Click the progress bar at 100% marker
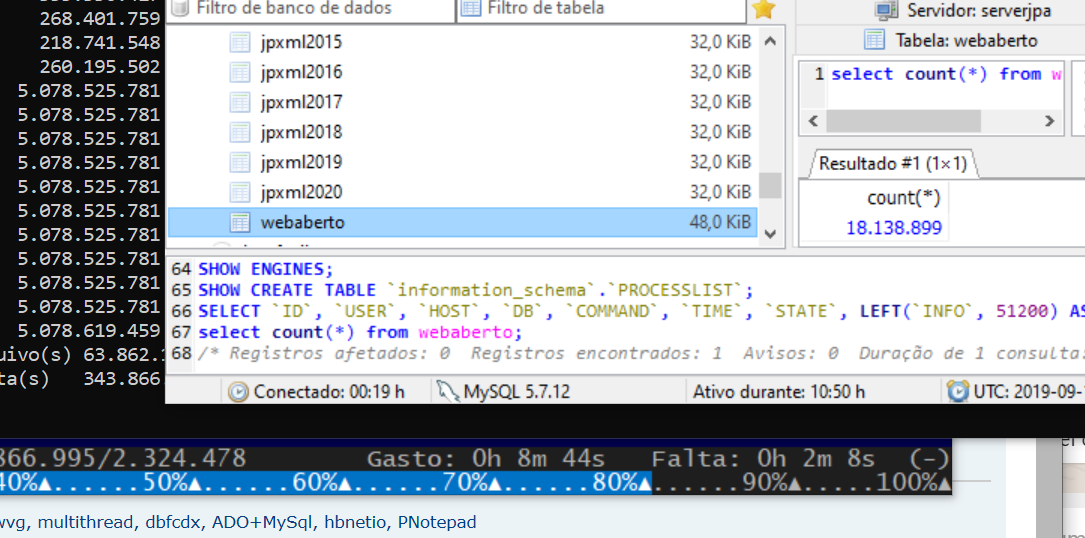The image size is (1085, 538). [913, 483]
